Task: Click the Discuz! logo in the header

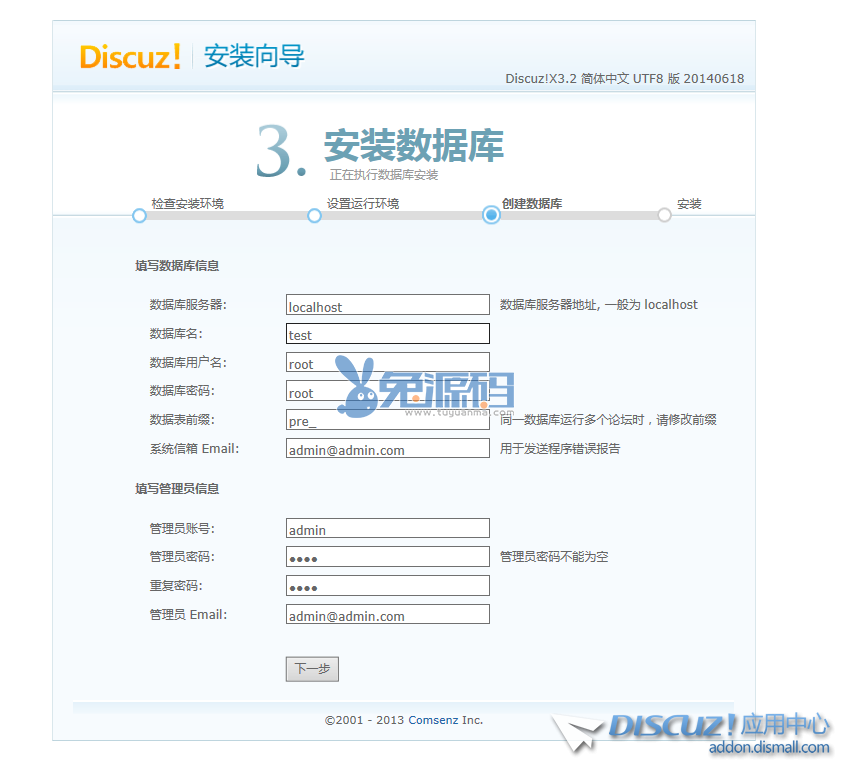Action: (x=130, y=56)
